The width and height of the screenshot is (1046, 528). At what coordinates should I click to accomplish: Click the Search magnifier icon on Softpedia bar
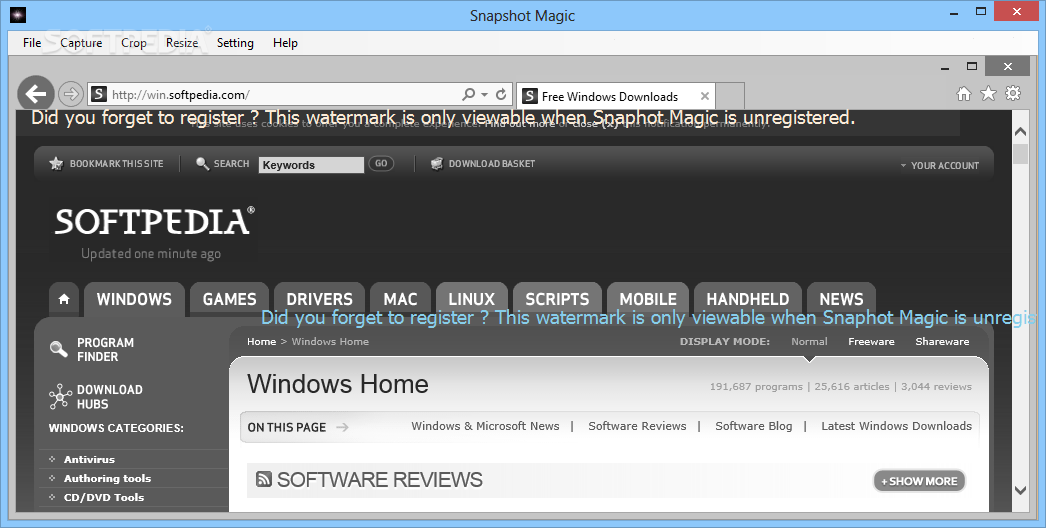202,164
